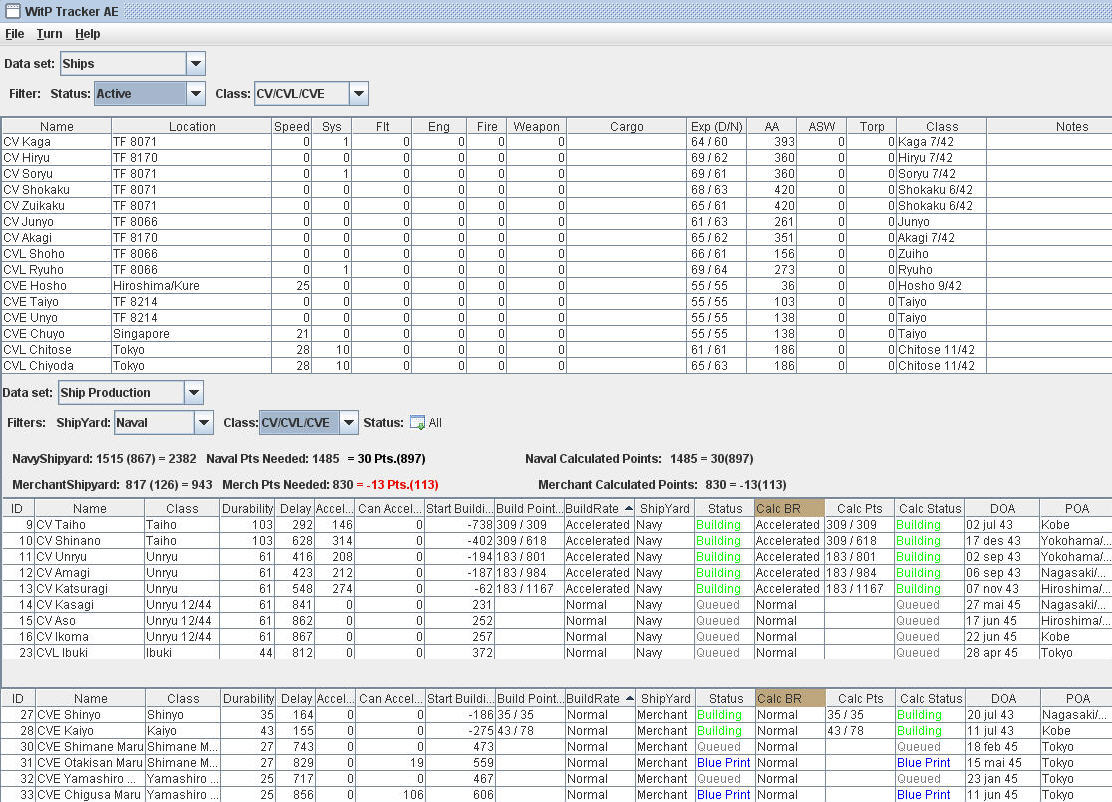Expand the ShipYard Naval dropdown

pyautogui.click(x=204, y=423)
